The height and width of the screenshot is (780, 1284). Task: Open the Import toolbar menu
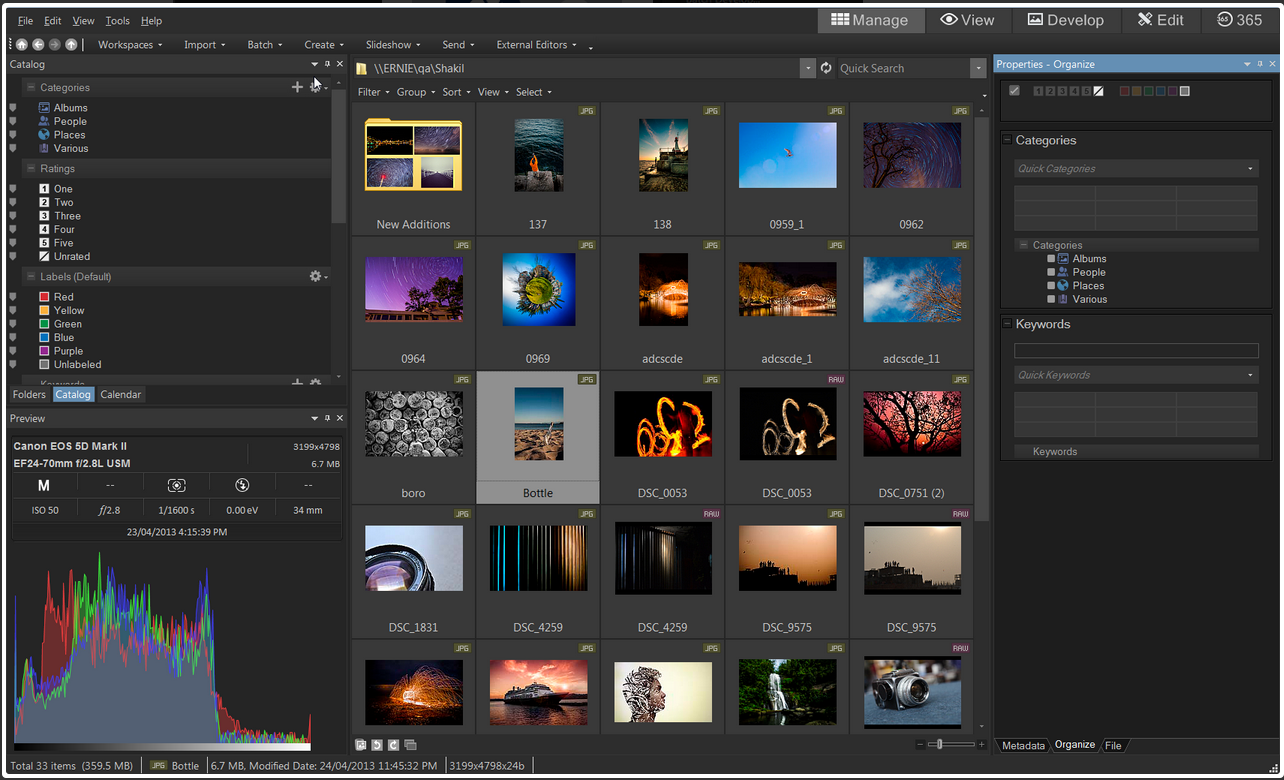pos(204,45)
